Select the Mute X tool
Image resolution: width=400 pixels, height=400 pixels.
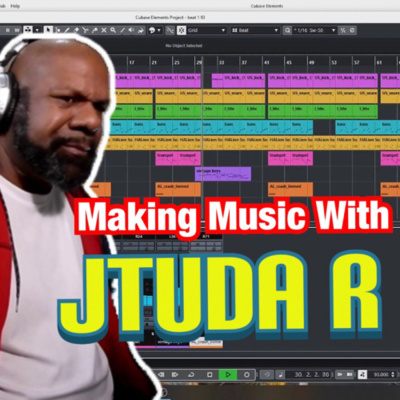click(x=104, y=30)
